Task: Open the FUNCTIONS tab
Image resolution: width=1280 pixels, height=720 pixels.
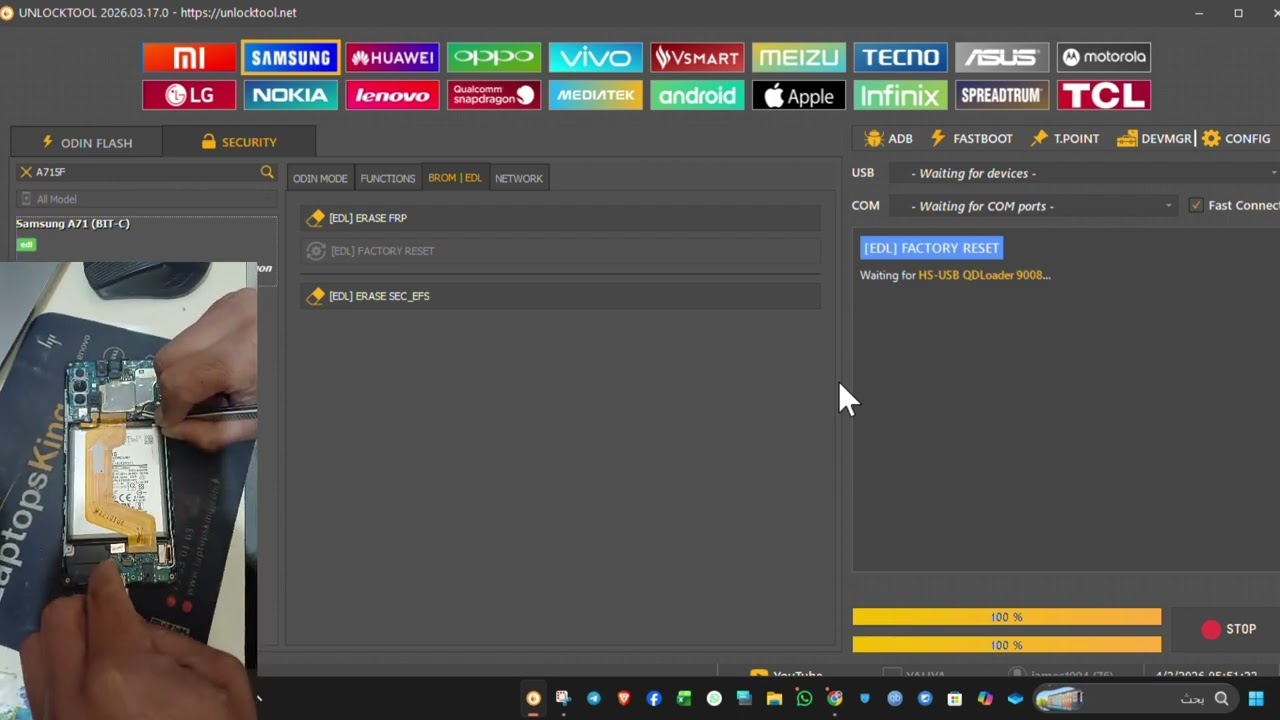Action: [x=388, y=178]
